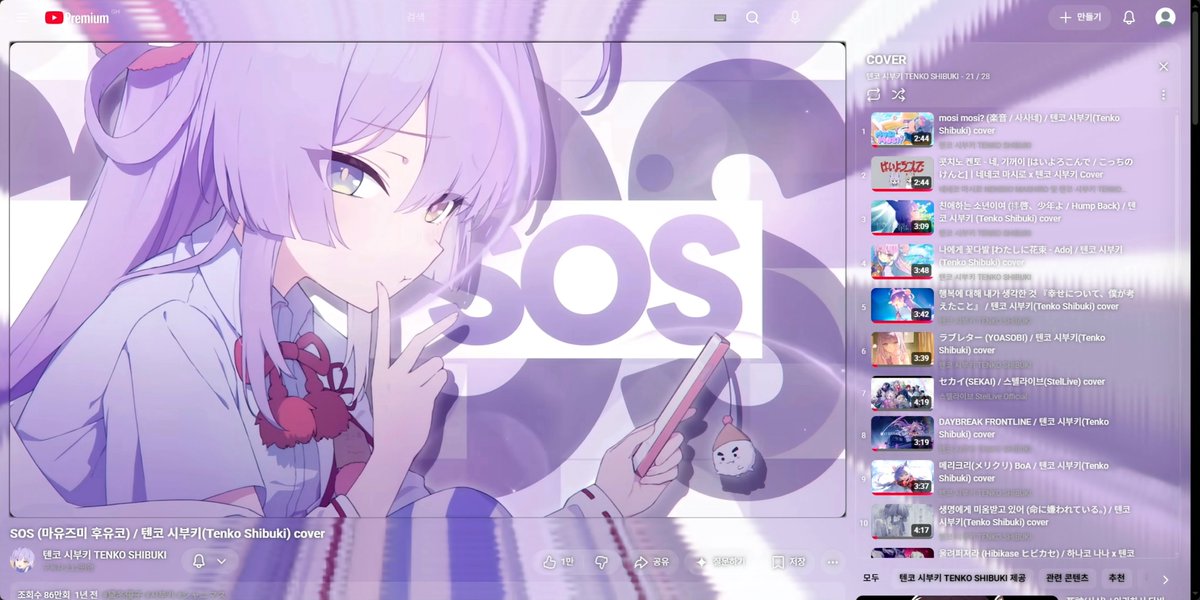Click the 만들기 create button
The width and height of the screenshot is (1200, 600).
(1079, 17)
